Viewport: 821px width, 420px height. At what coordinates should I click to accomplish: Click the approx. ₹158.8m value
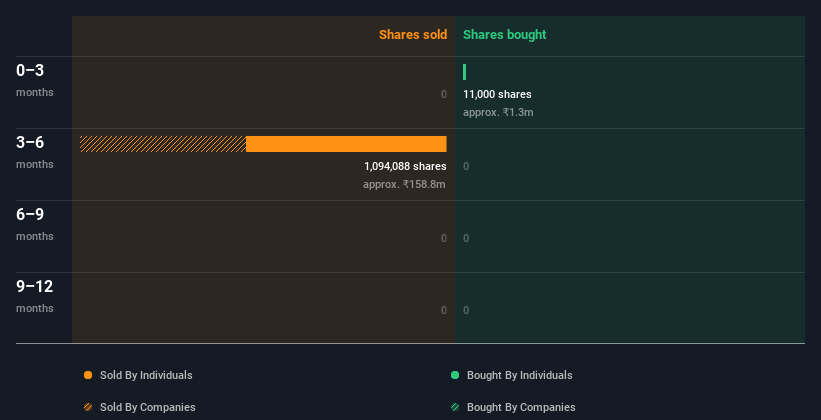pos(404,184)
